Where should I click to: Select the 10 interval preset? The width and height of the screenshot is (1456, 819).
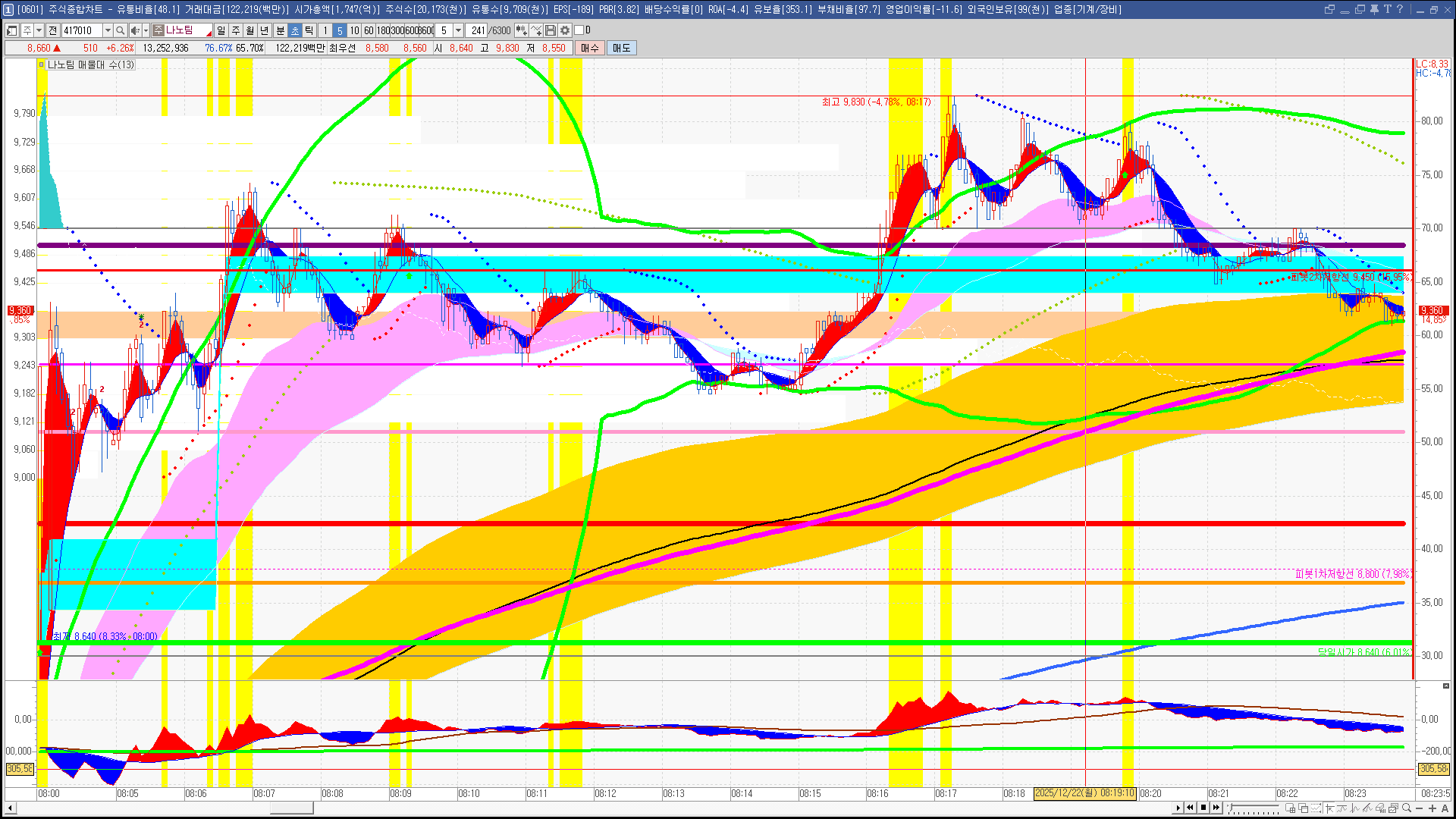click(354, 30)
